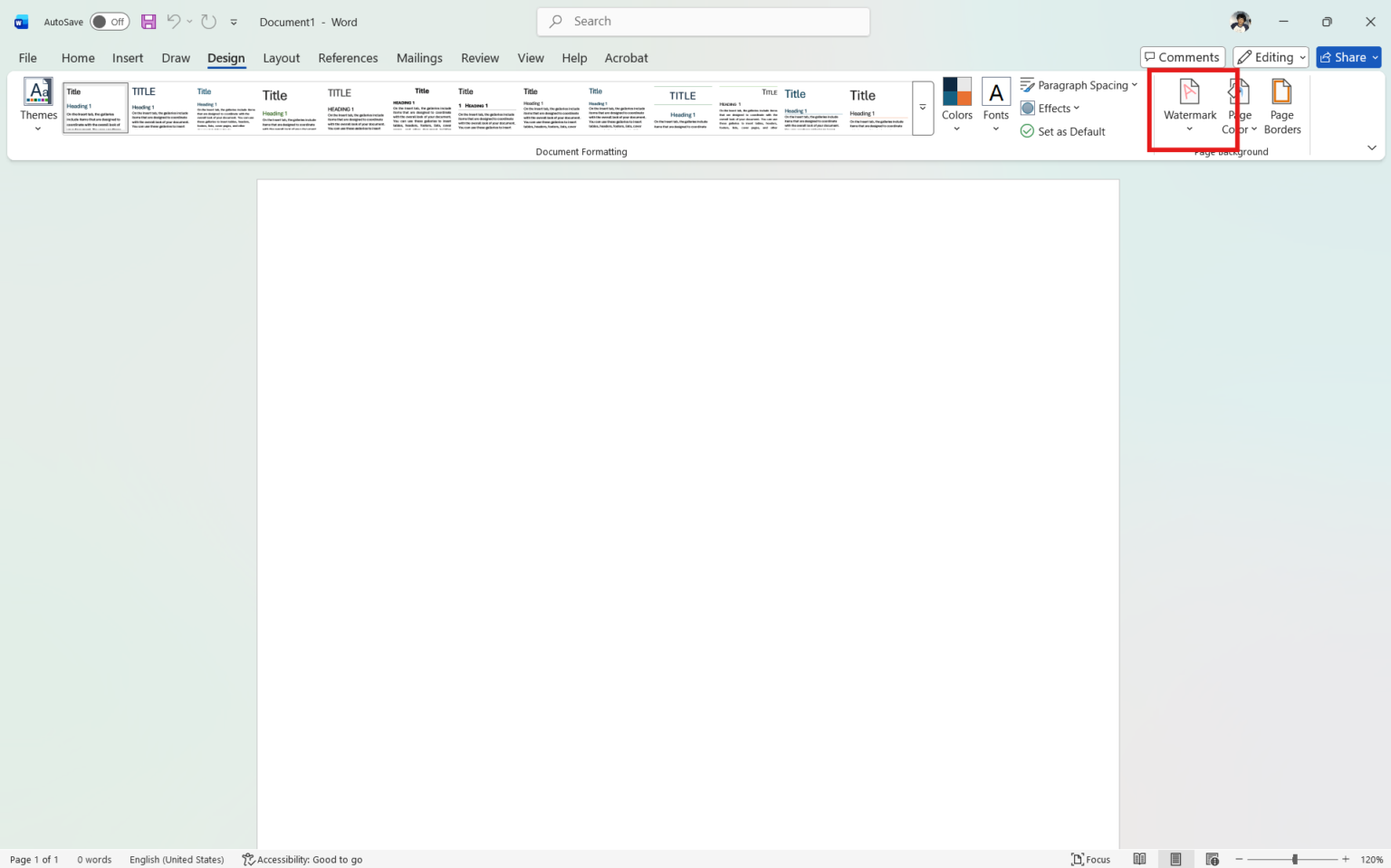Open the Page Borders dialog
The height and width of the screenshot is (868, 1391).
(x=1281, y=106)
